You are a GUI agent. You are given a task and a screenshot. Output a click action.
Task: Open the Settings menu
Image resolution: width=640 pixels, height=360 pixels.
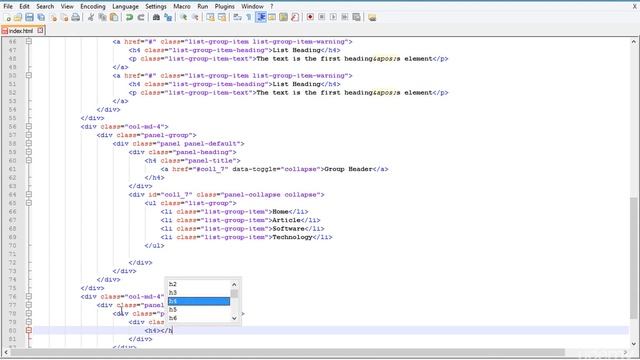coord(156,7)
